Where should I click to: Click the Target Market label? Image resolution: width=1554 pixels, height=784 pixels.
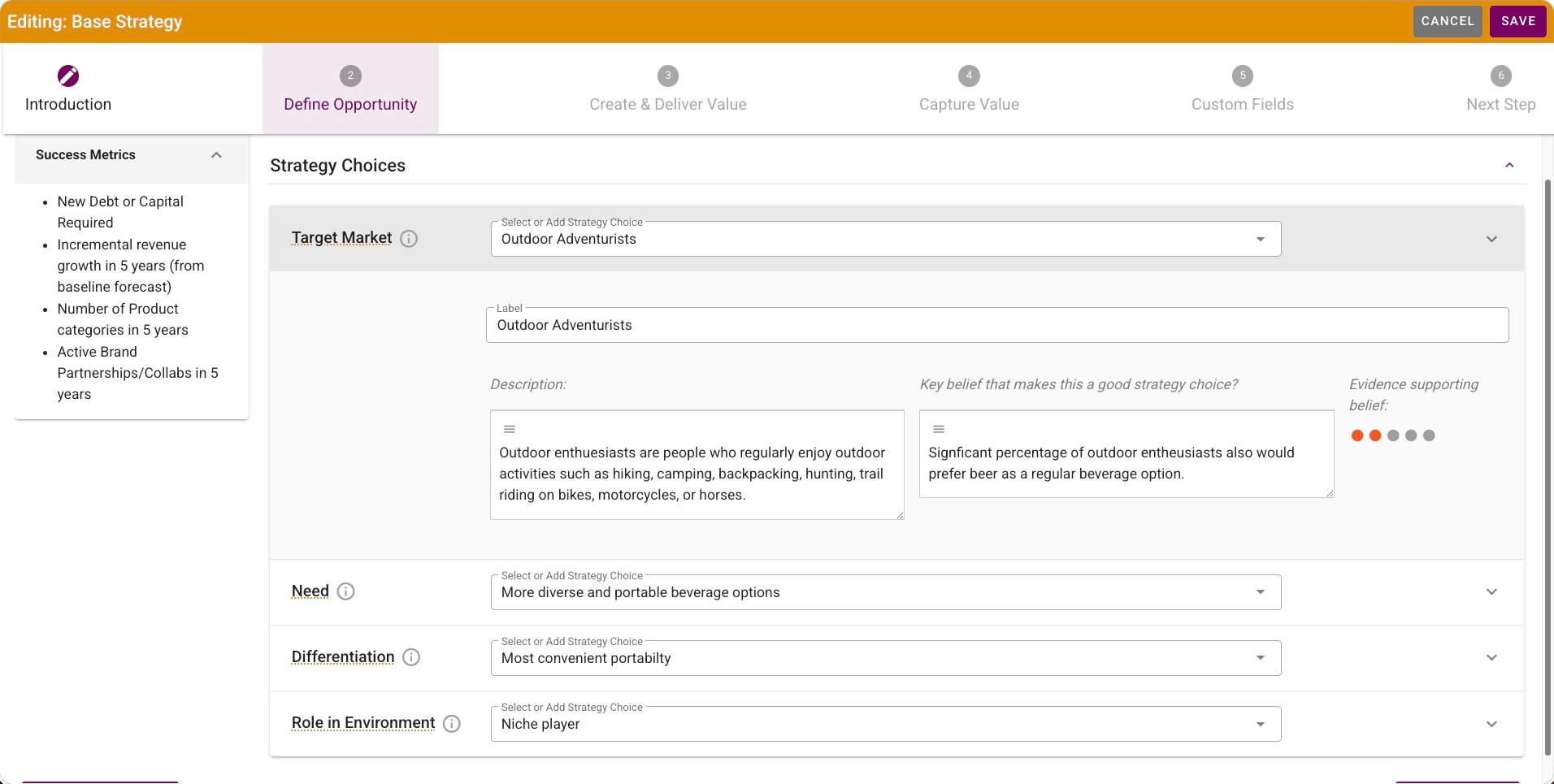(x=341, y=237)
